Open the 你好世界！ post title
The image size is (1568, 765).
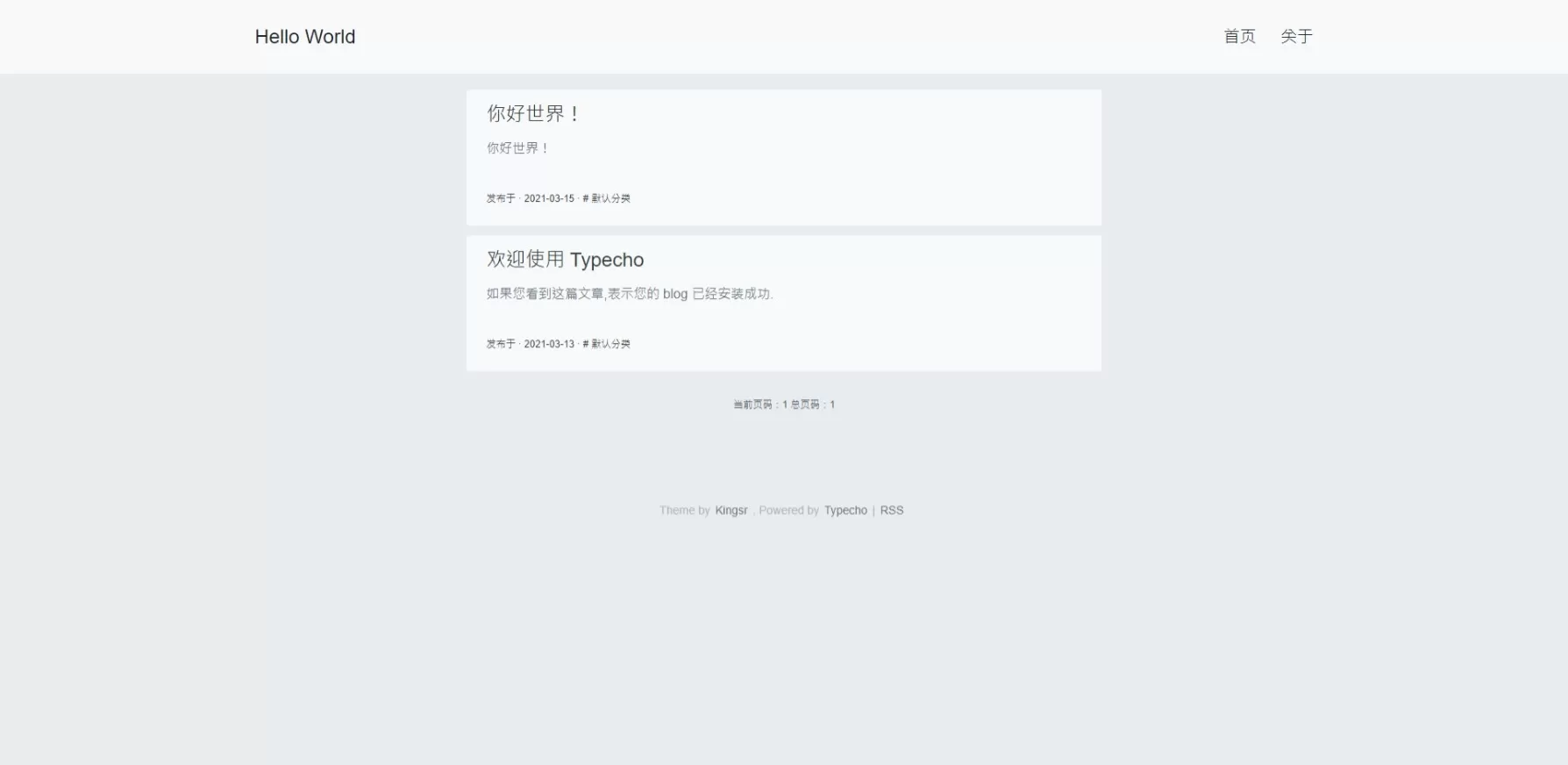[x=533, y=113]
